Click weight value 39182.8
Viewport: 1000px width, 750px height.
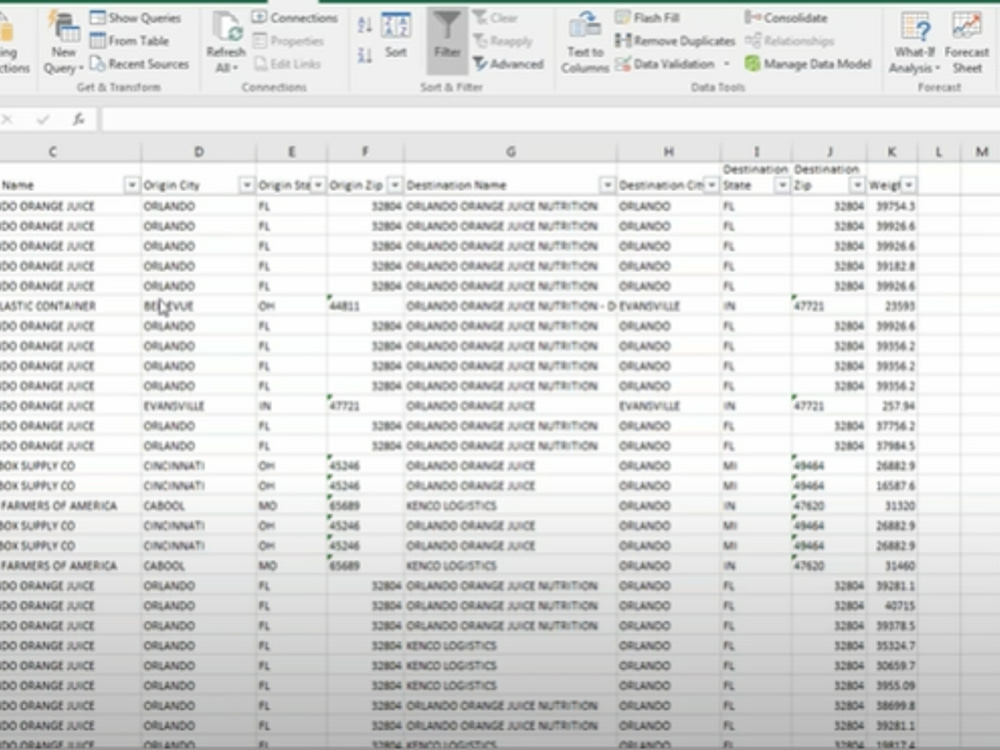point(892,266)
